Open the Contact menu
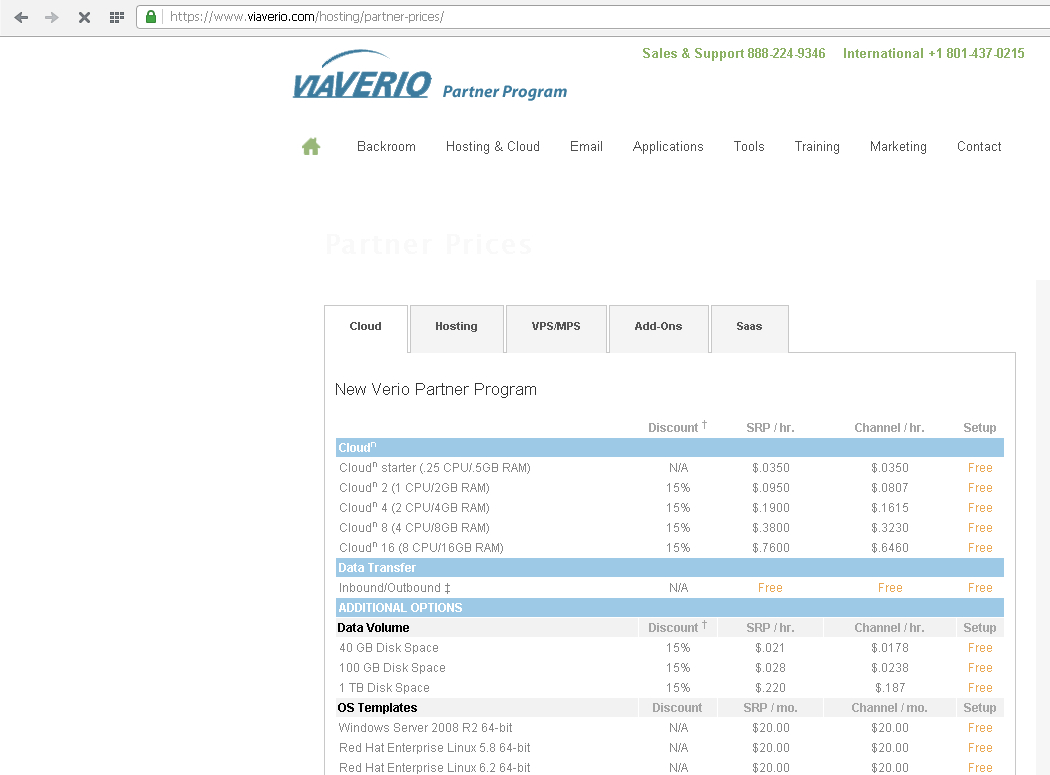 (x=979, y=146)
